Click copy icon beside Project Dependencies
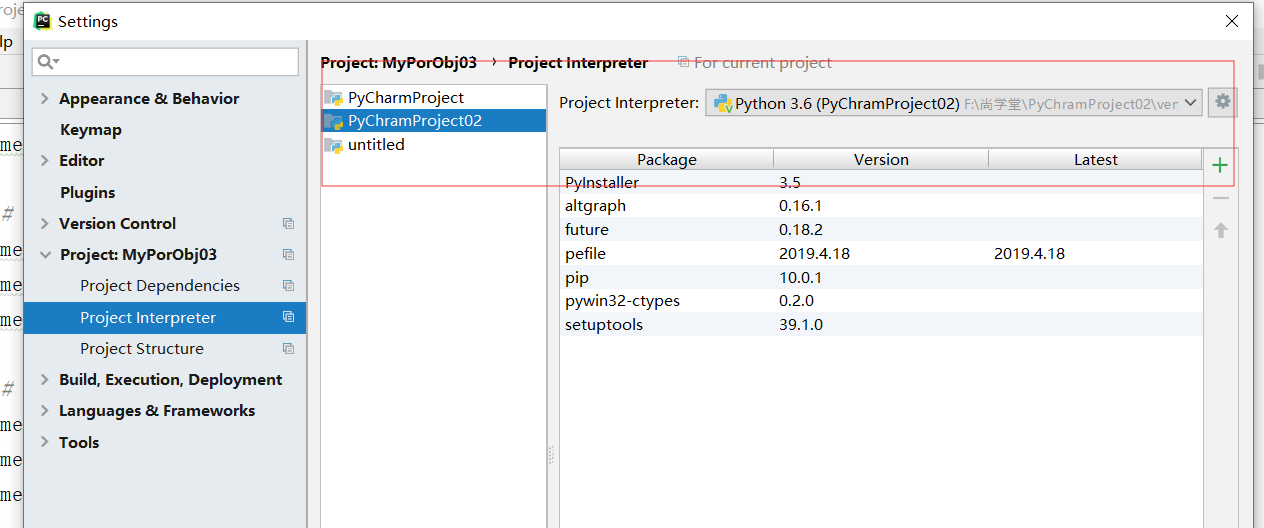 (x=288, y=286)
